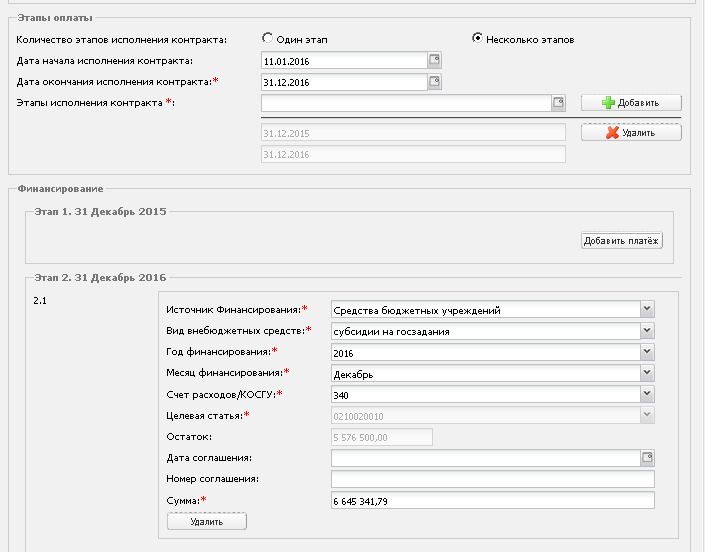Open calendar for Дата соглашения field
The height and width of the screenshot is (552, 705).
point(647,458)
